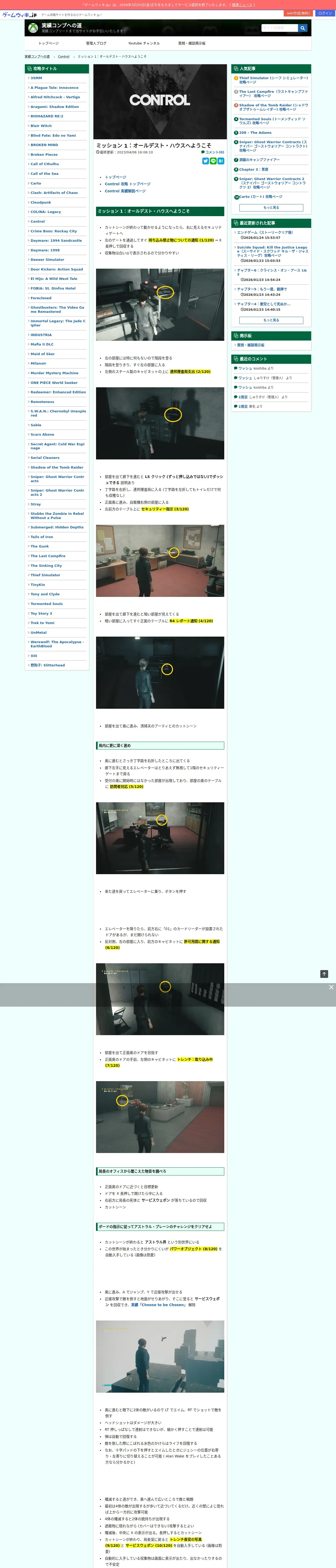336x1568 pixels.
Task: Click the Xbox logo site icon
Action: point(33,28)
